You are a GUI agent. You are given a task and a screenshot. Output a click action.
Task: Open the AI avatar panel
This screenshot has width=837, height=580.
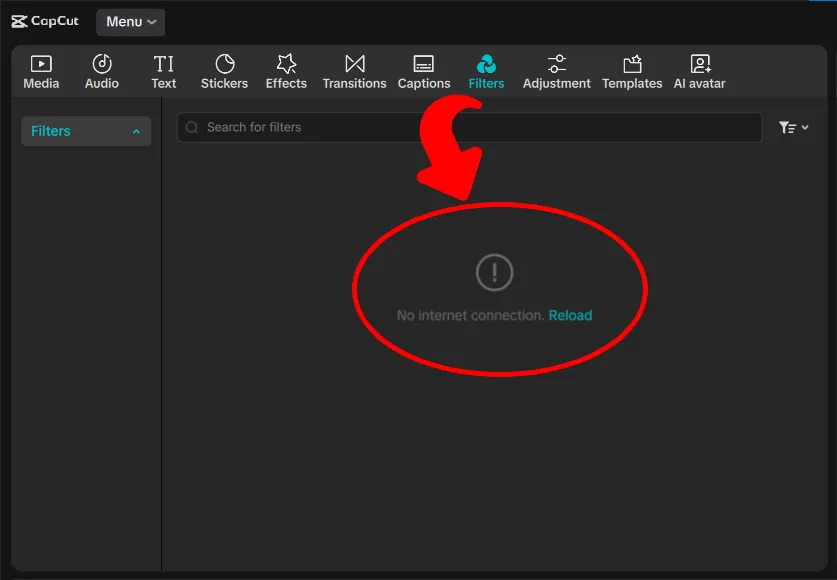point(700,72)
